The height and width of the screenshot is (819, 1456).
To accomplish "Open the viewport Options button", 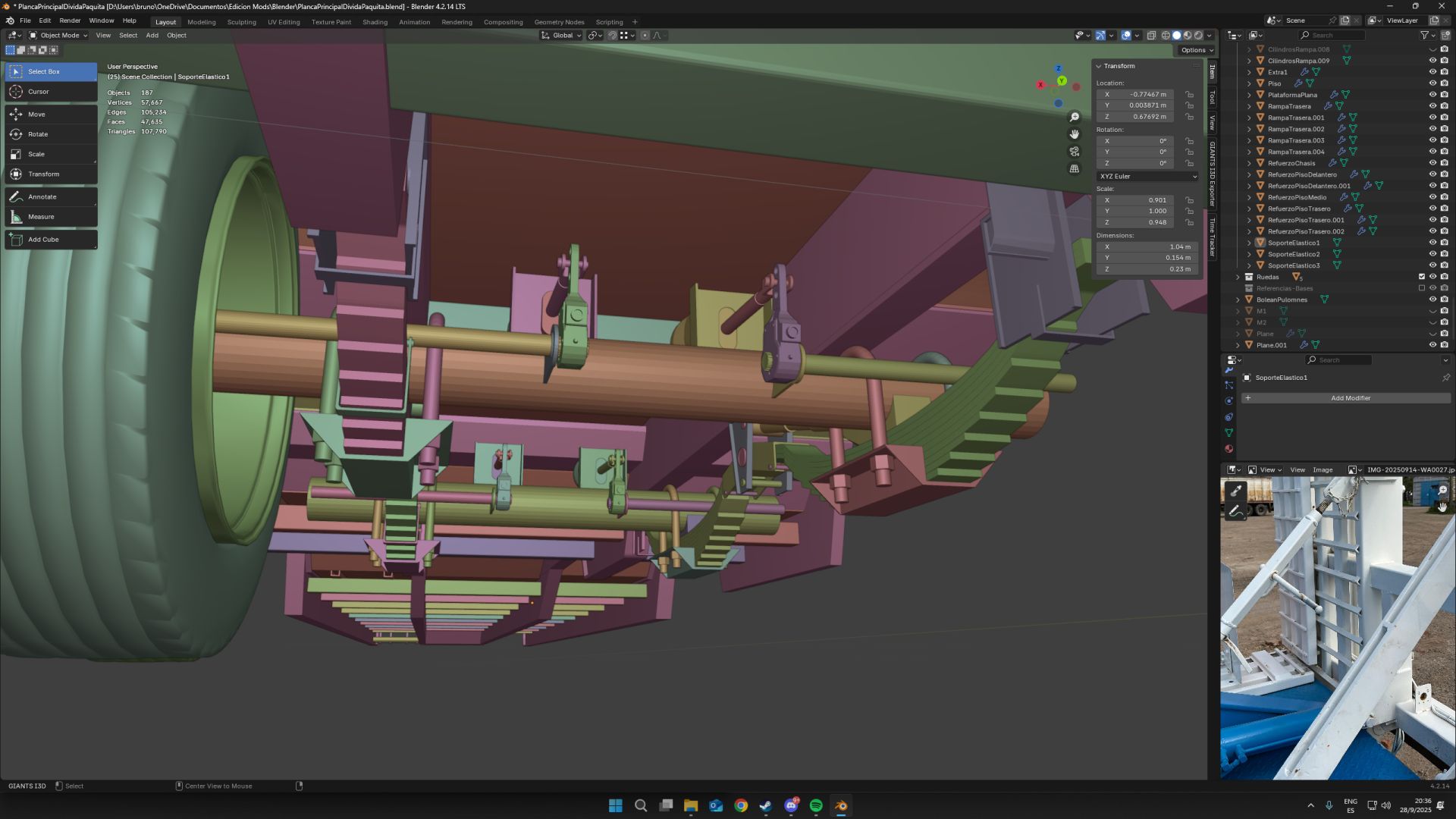I will pos(1197,50).
